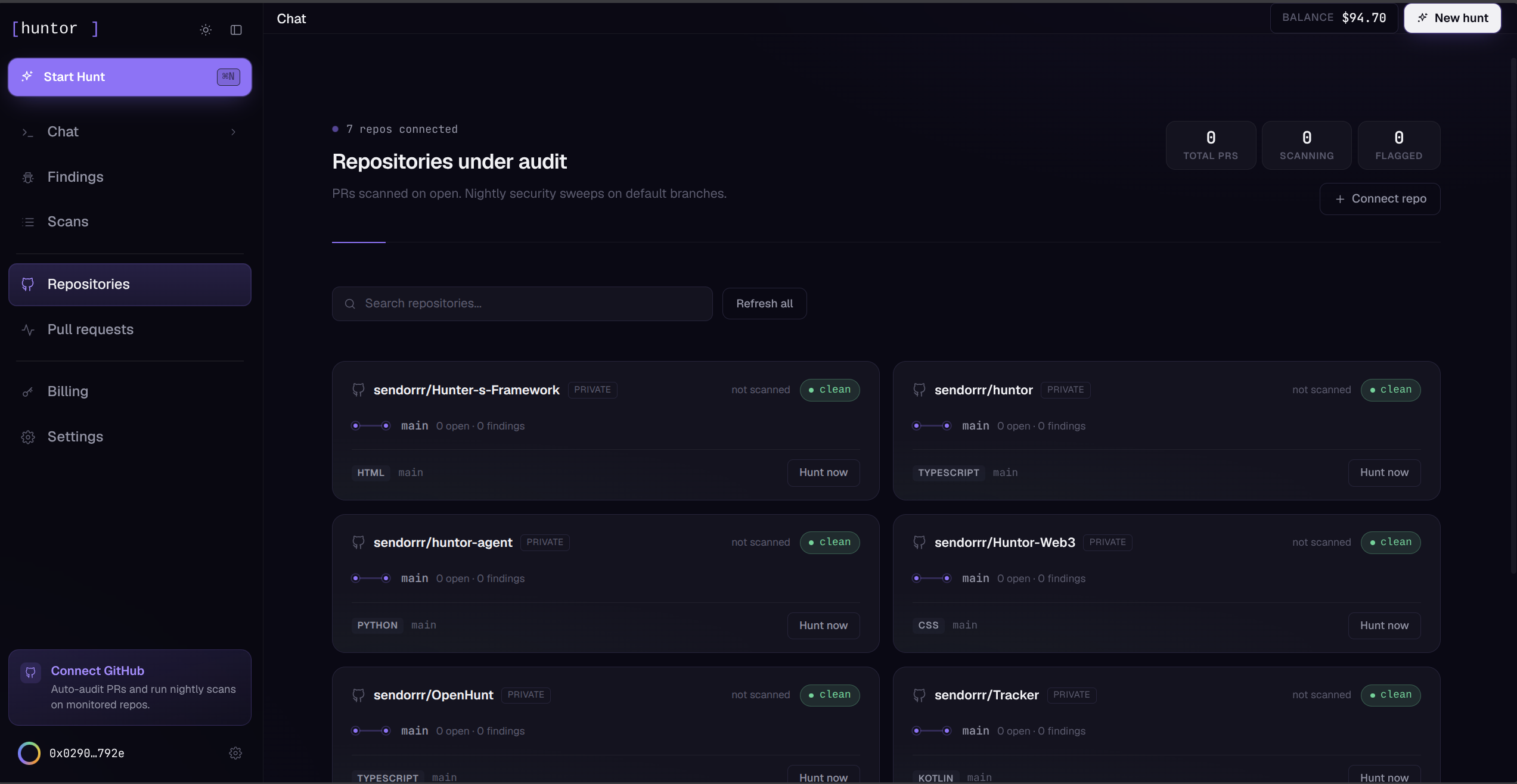Image resolution: width=1517 pixels, height=784 pixels.
Task: Click branch graph icon on huntor-agent
Action: [371, 578]
